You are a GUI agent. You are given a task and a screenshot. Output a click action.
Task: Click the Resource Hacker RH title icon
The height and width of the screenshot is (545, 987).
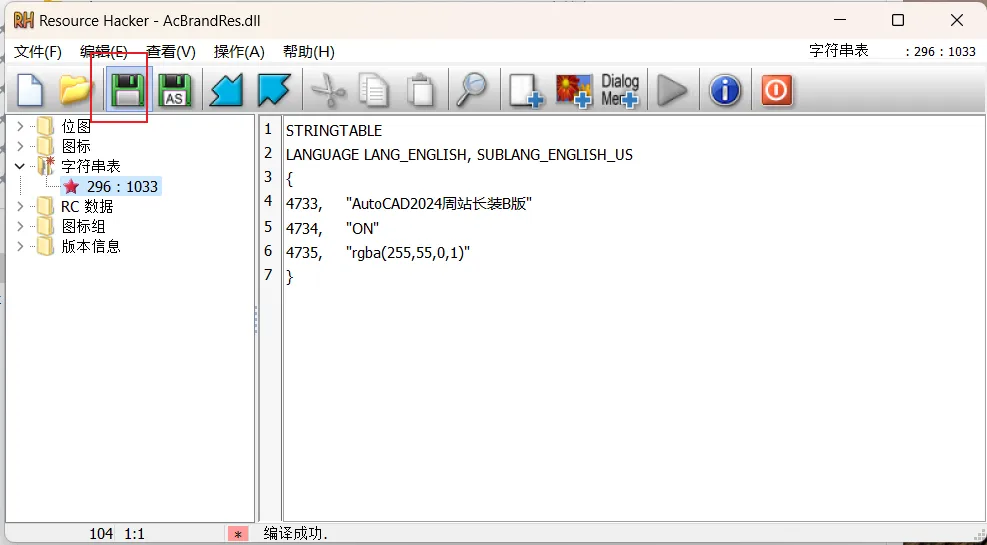tap(23, 20)
